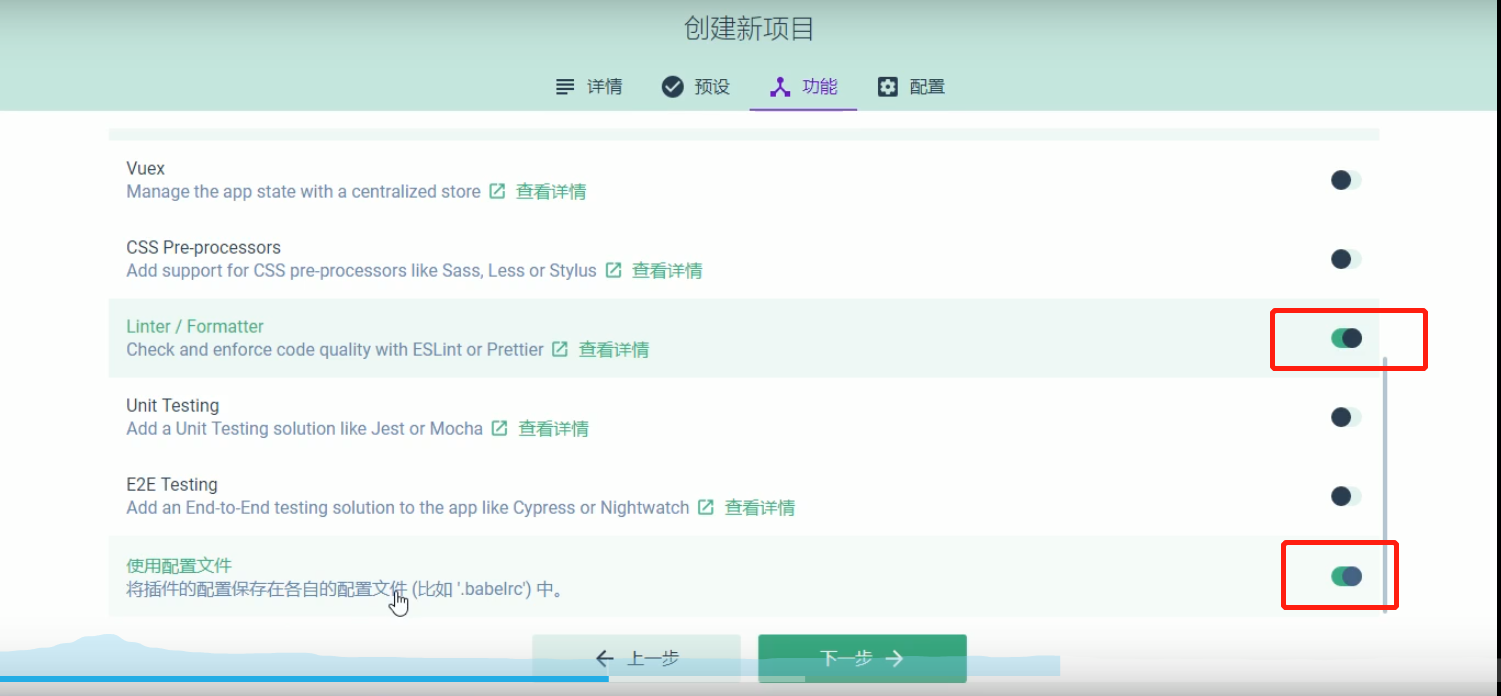Open 查看详情 link for Linter / Formatter
This screenshot has height=696, width=1501.
pos(614,350)
